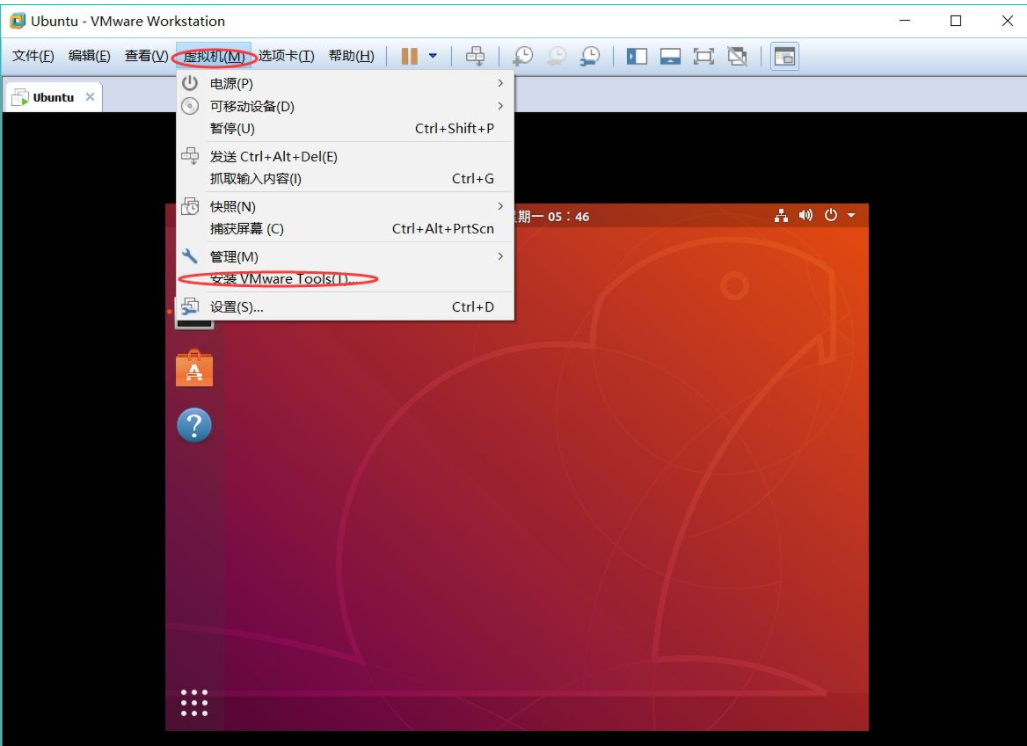The image size is (1027, 746).
Task: Open the 选项卡(T) menu
Action: [x=286, y=56]
